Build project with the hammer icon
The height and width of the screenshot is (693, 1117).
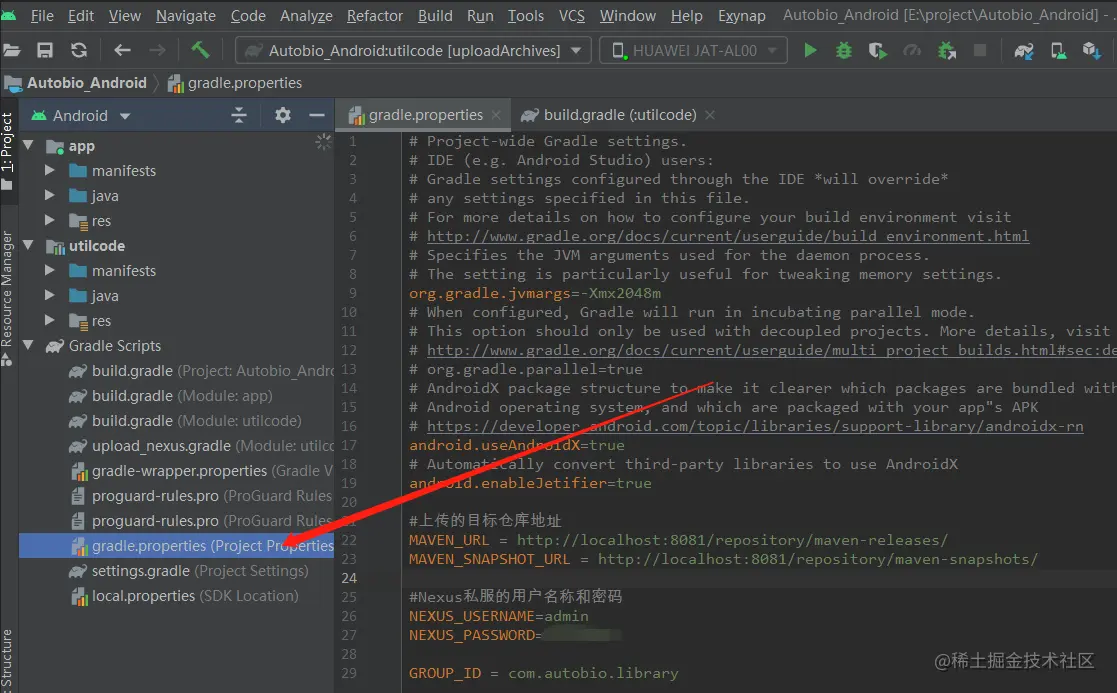pos(200,50)
